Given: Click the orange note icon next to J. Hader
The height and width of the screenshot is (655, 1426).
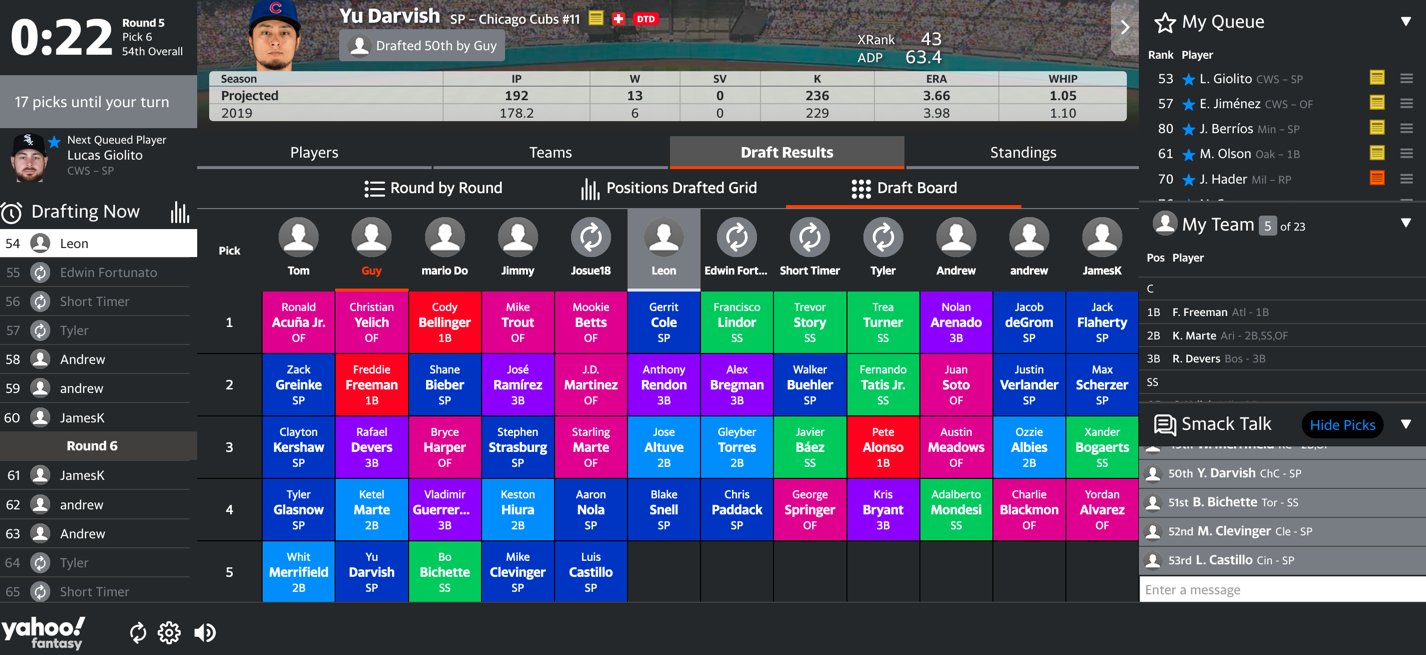Looking at the screenshot, I should [1377, 179].
